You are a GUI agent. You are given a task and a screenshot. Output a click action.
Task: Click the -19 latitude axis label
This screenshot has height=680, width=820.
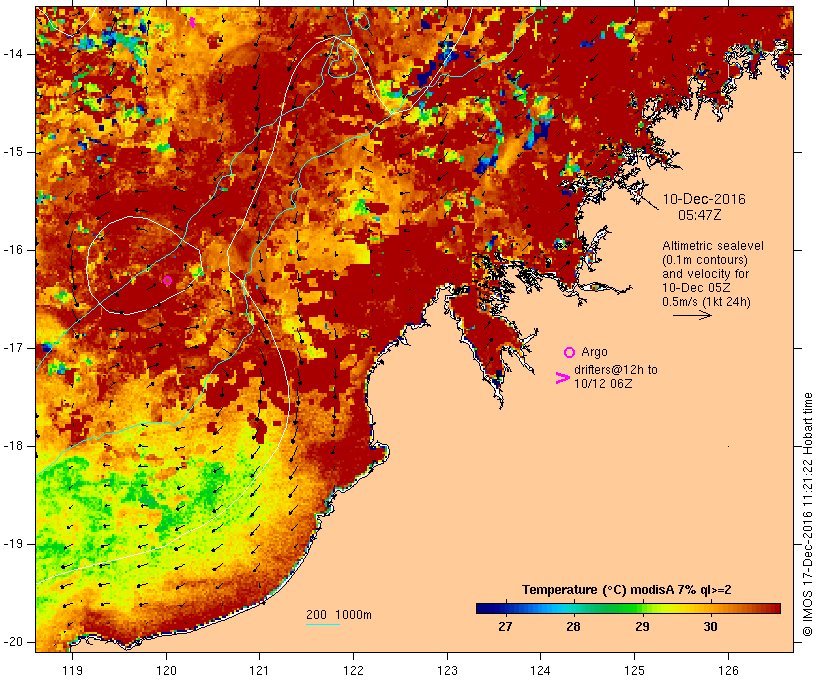click(13, 544)
